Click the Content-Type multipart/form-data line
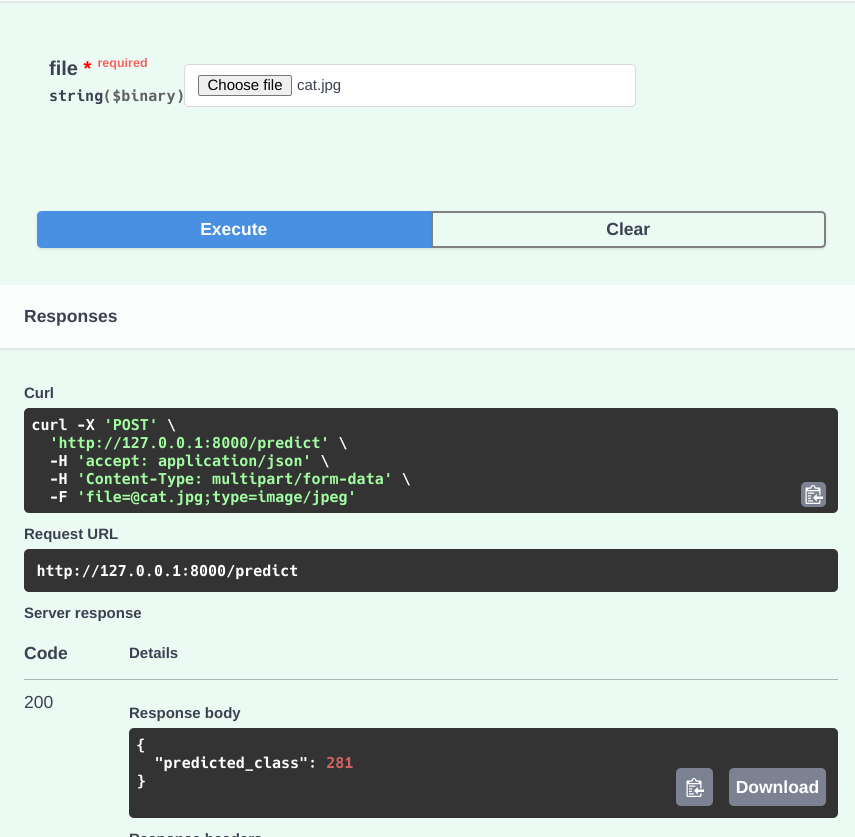 point(230,479)
